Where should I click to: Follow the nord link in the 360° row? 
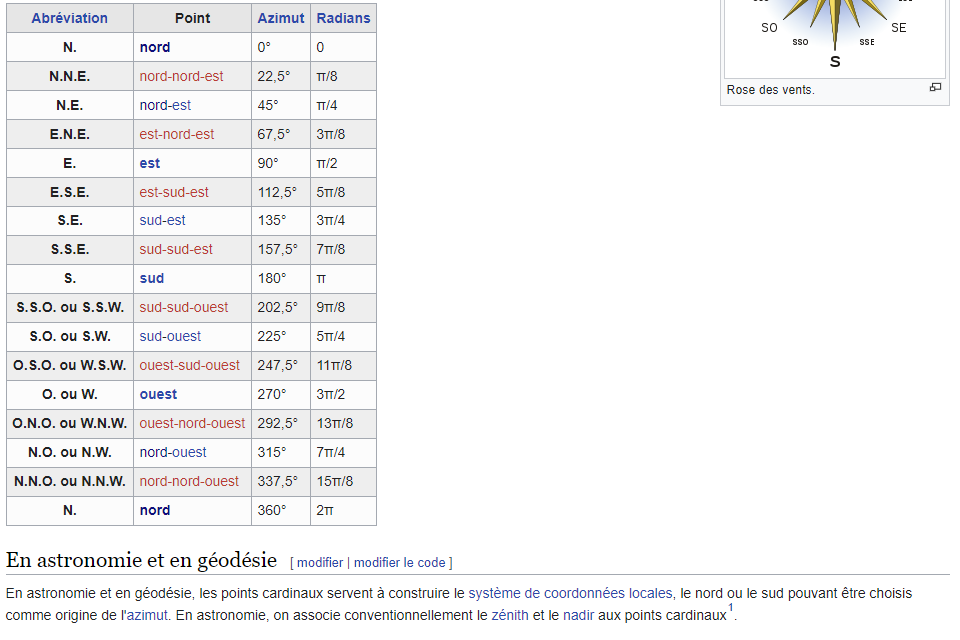click(x=155, y=510)
